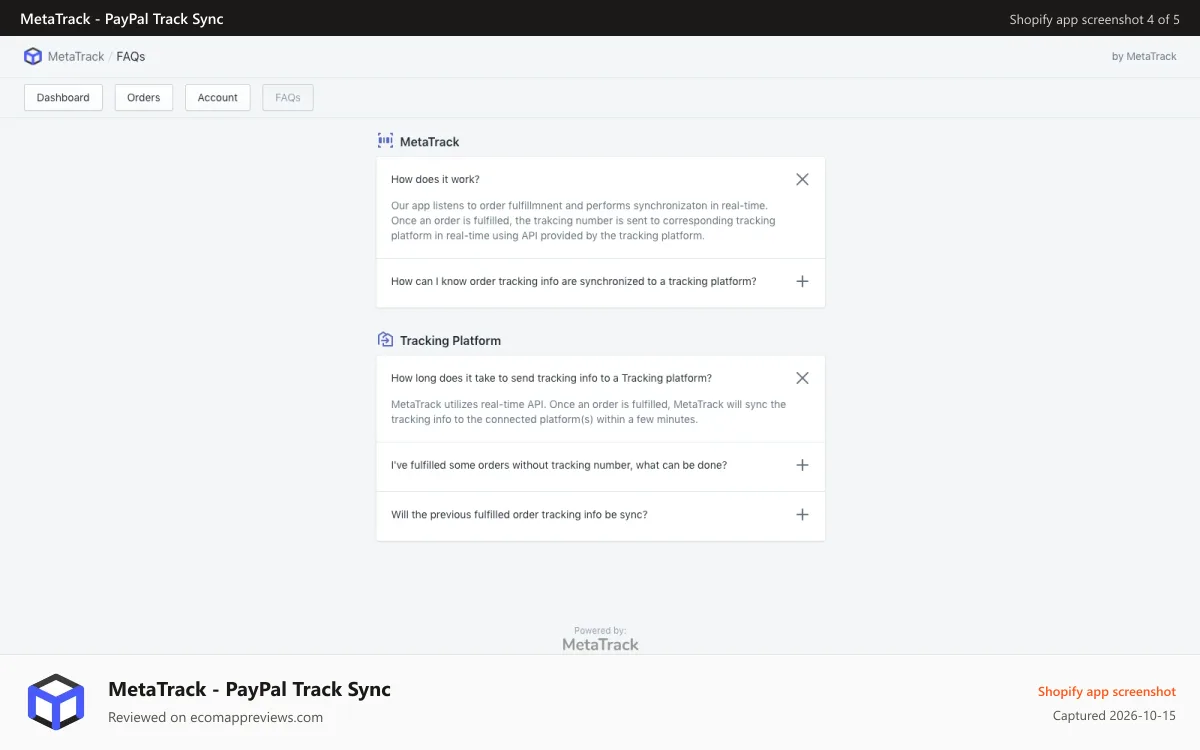Click the 'by MetaTrack' text
1200x750 pixels.
(x=1144, y=57)
